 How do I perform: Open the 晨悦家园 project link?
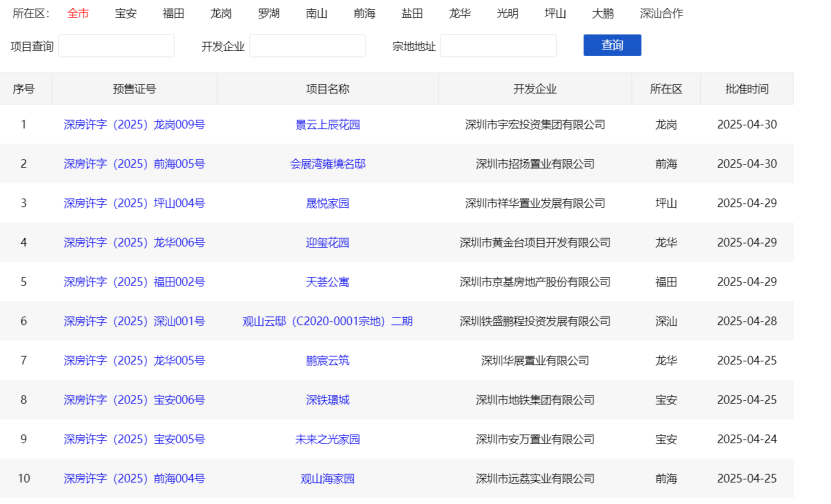tap(327, 203)
